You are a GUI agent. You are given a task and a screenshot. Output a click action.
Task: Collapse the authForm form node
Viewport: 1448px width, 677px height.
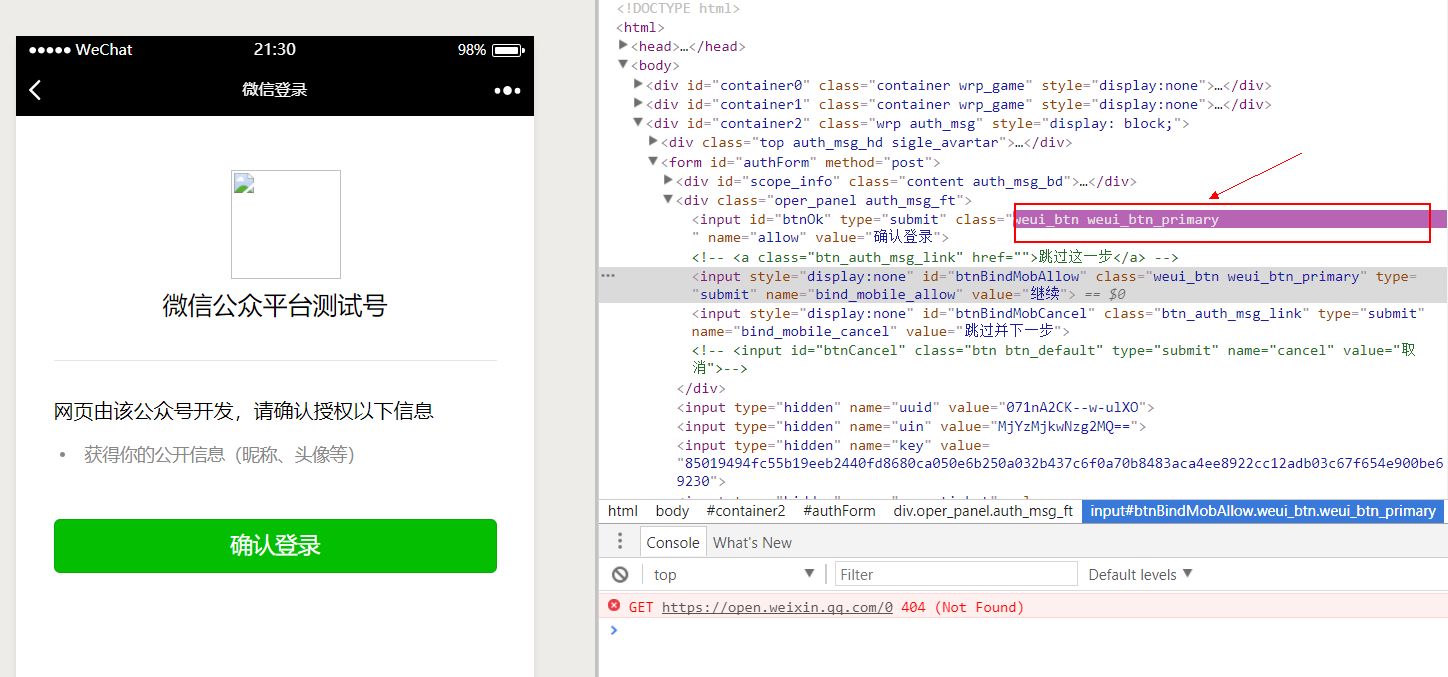(x=654, y=161)
